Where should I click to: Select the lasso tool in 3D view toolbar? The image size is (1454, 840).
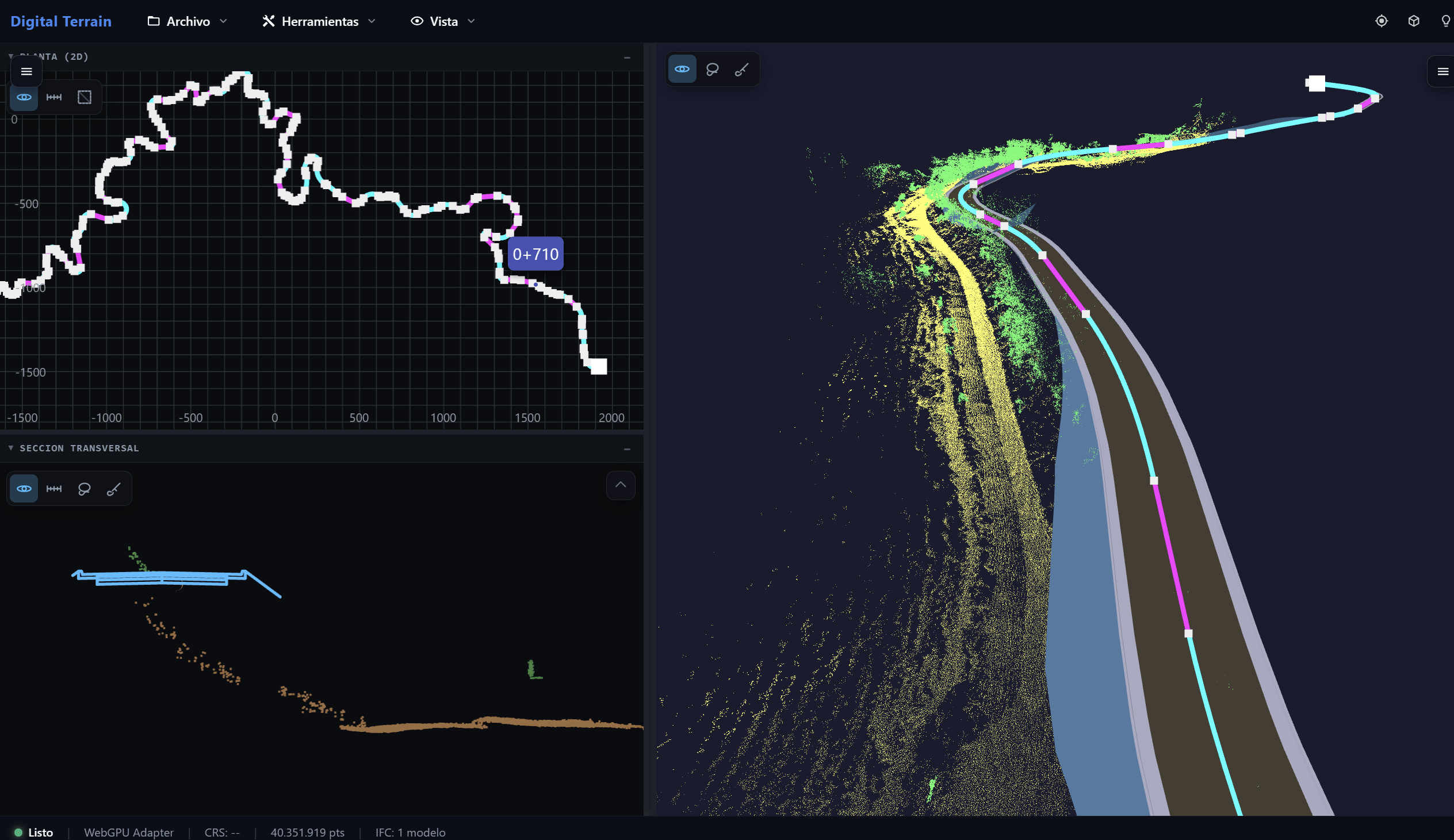[712, 69]
